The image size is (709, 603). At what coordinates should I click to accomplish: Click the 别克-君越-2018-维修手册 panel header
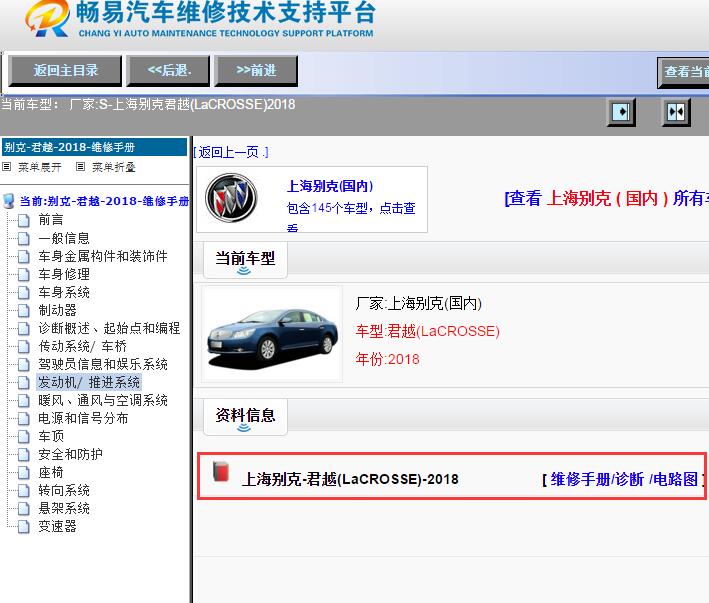pyautogui.click(x=95, y=147)
